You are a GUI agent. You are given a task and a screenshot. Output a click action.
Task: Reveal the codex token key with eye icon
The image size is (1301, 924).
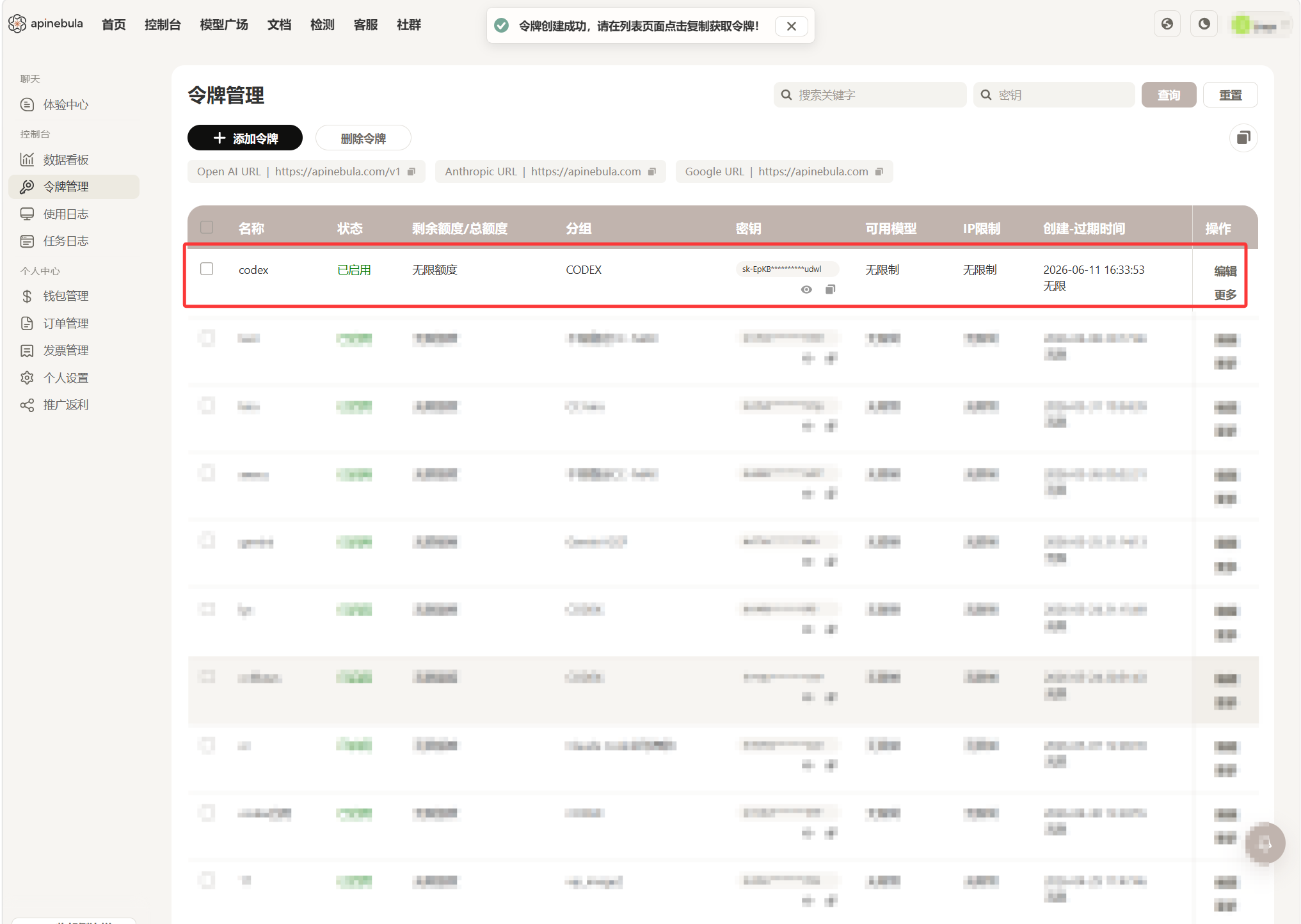tap(806, 289)
